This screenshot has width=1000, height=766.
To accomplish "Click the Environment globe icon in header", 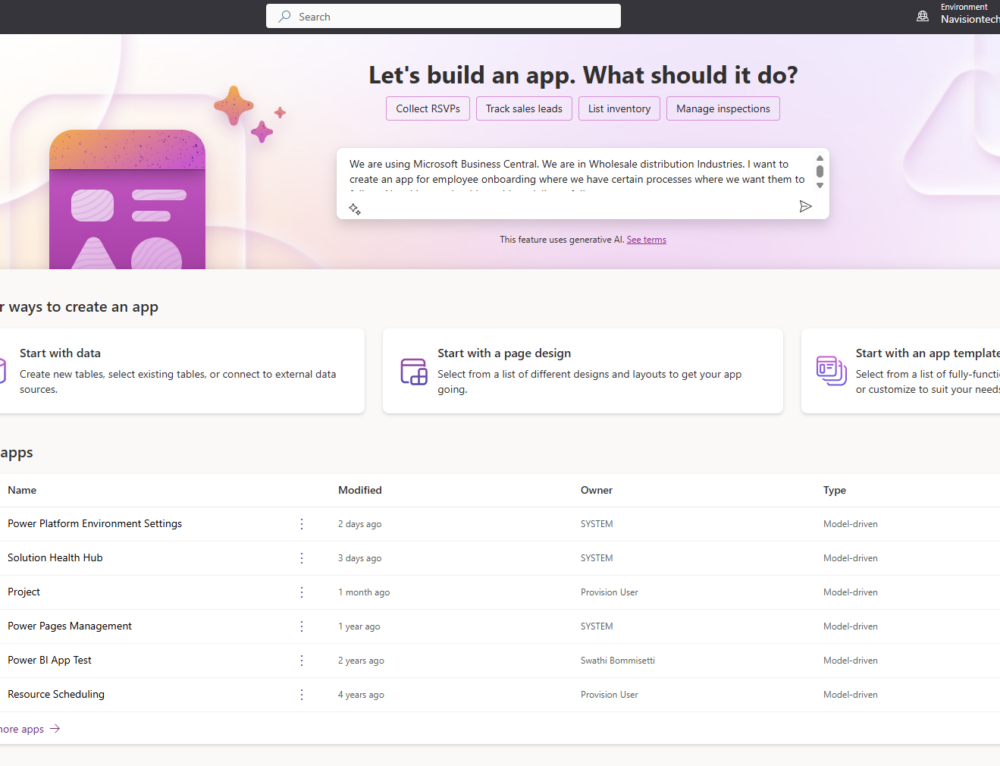I will click(922, 16).
